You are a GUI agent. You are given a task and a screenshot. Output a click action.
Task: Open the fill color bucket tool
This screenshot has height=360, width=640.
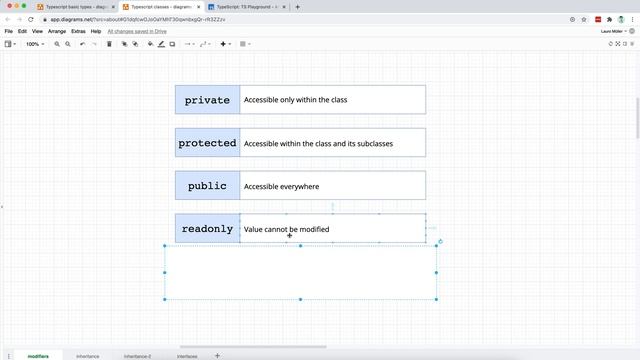[x=150, y=44]
